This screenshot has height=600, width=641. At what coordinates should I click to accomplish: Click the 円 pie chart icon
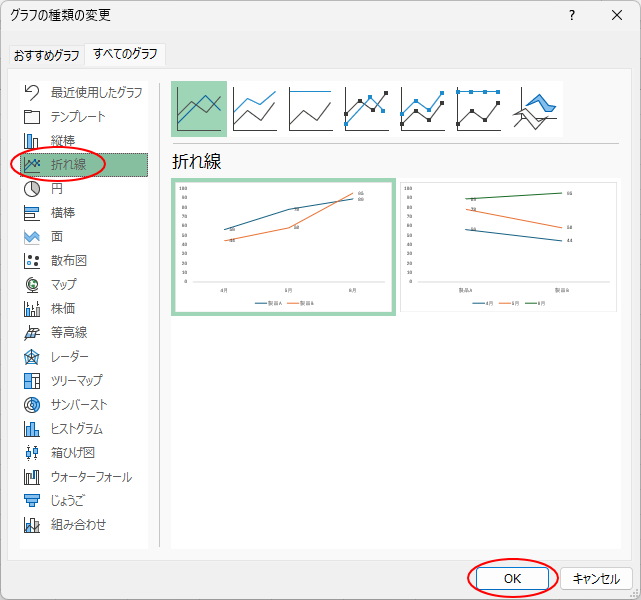[x=32, y=189]
